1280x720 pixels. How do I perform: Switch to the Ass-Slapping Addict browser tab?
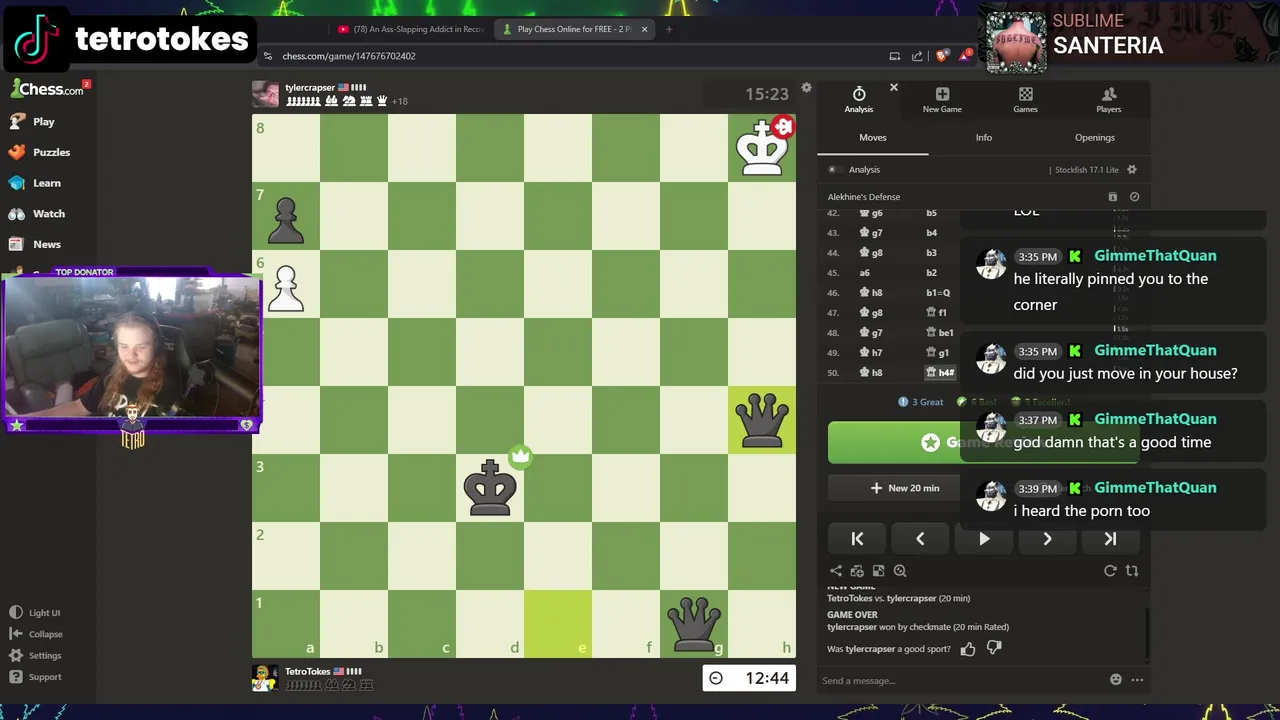tap(410, 29)
